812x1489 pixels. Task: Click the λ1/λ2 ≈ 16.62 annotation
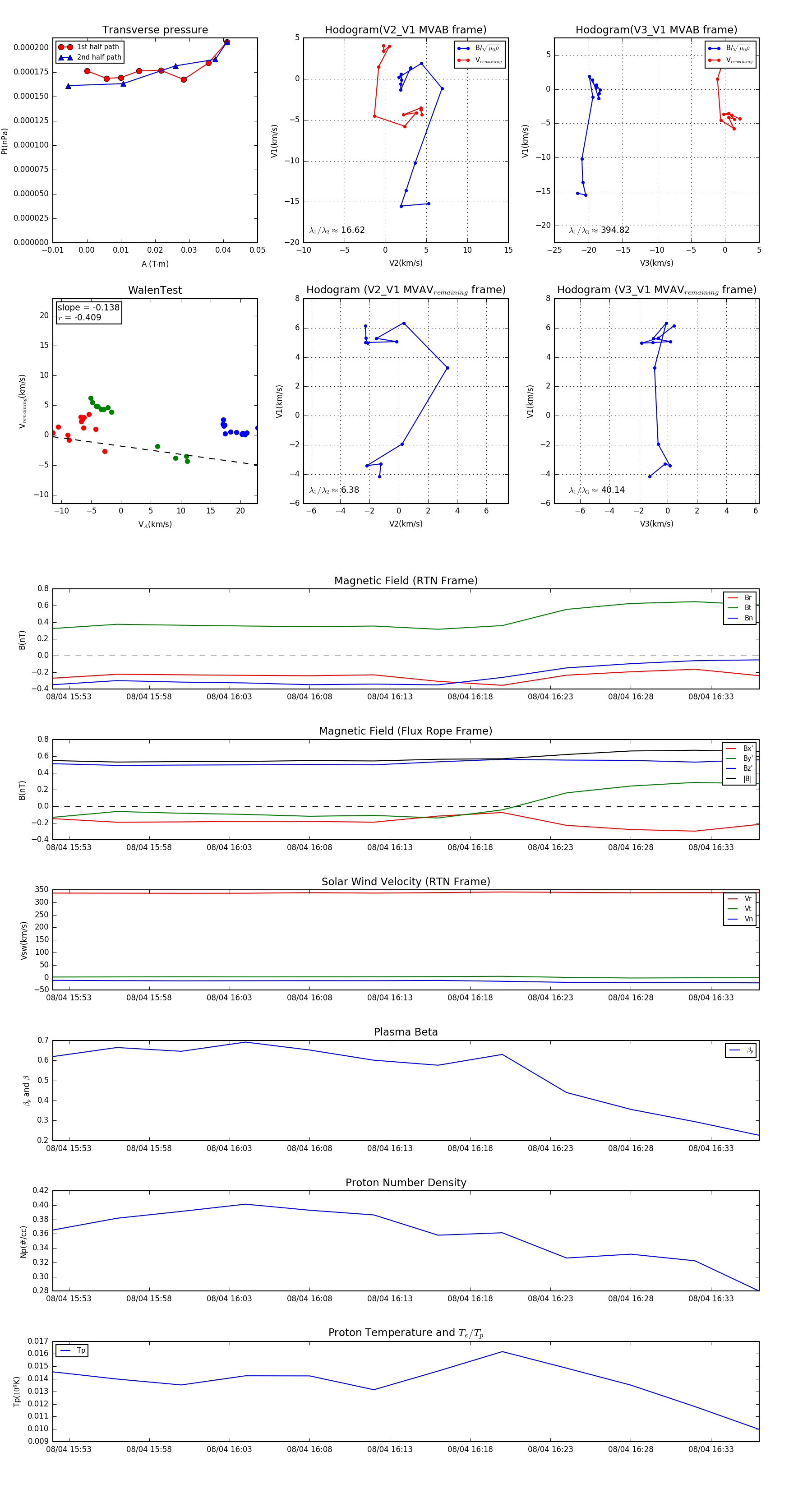coord(337,230)
